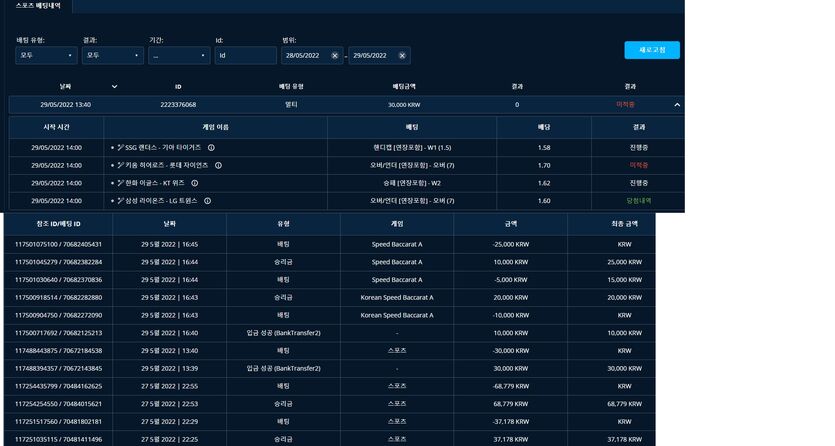Toggle sort chevron next to 날짜 header
The image size is (835, 446).
[114, 86]
